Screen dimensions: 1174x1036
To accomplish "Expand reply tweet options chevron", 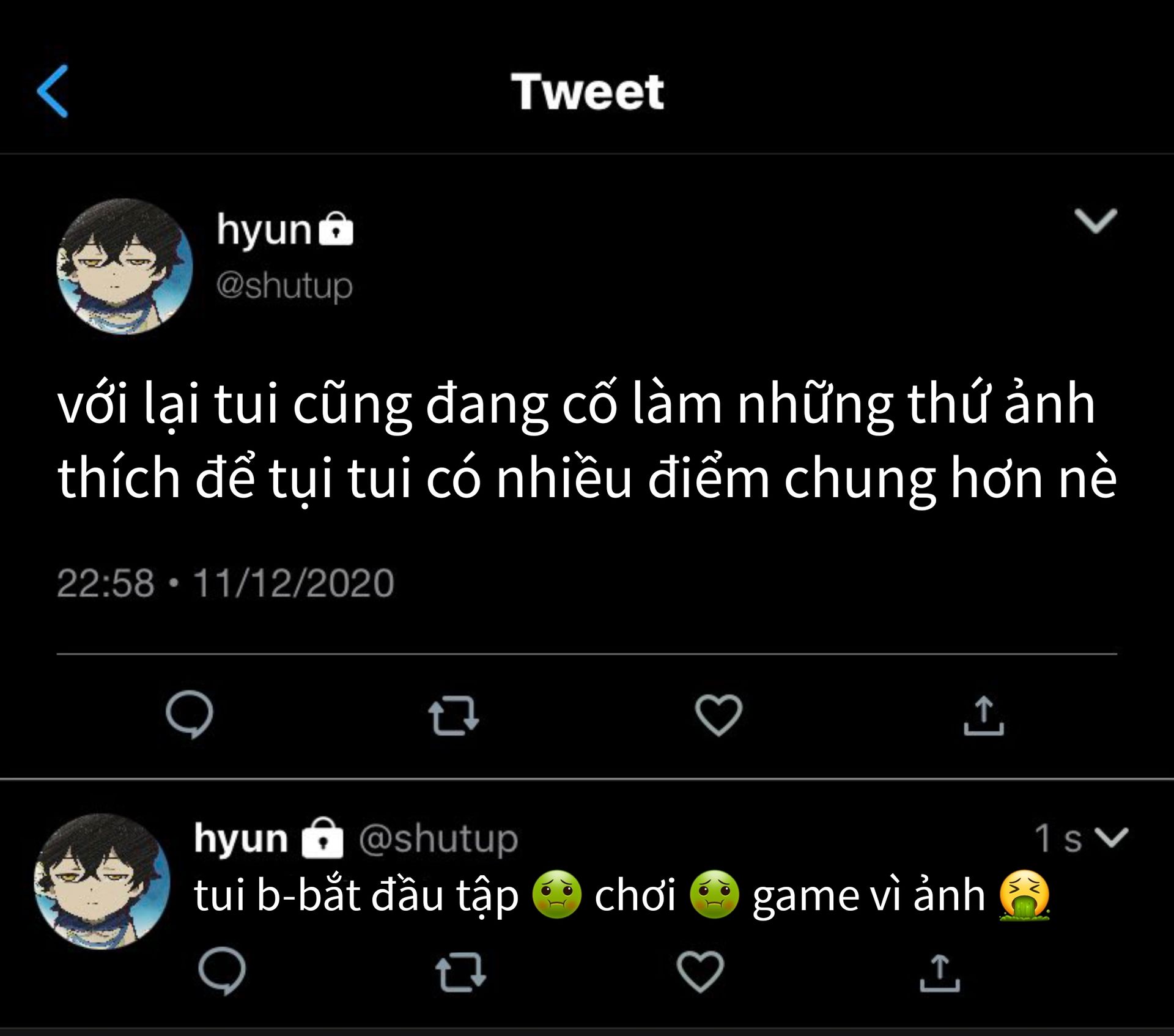I will pos(1112,837).
